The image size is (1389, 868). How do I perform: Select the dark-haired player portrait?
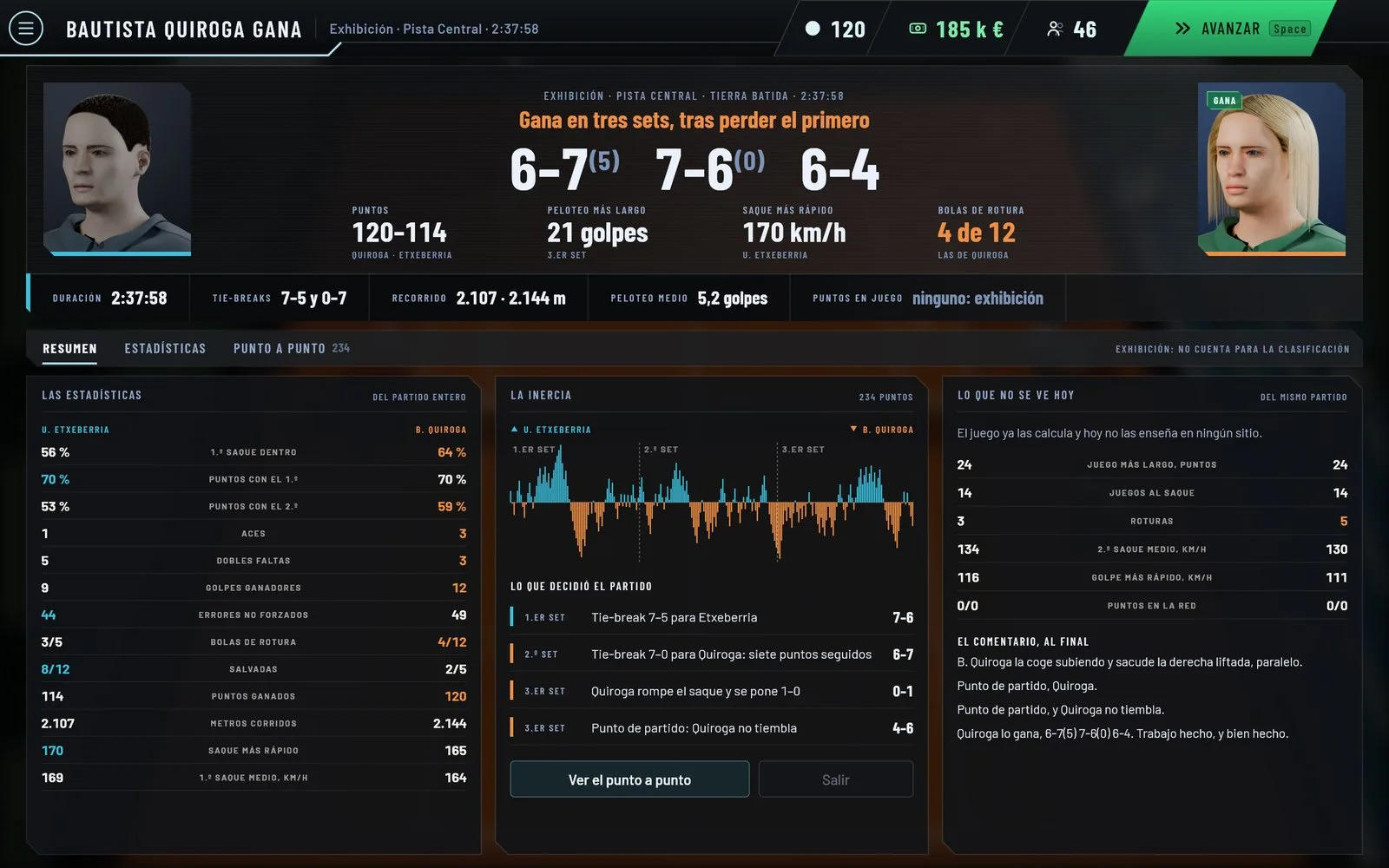117,168
